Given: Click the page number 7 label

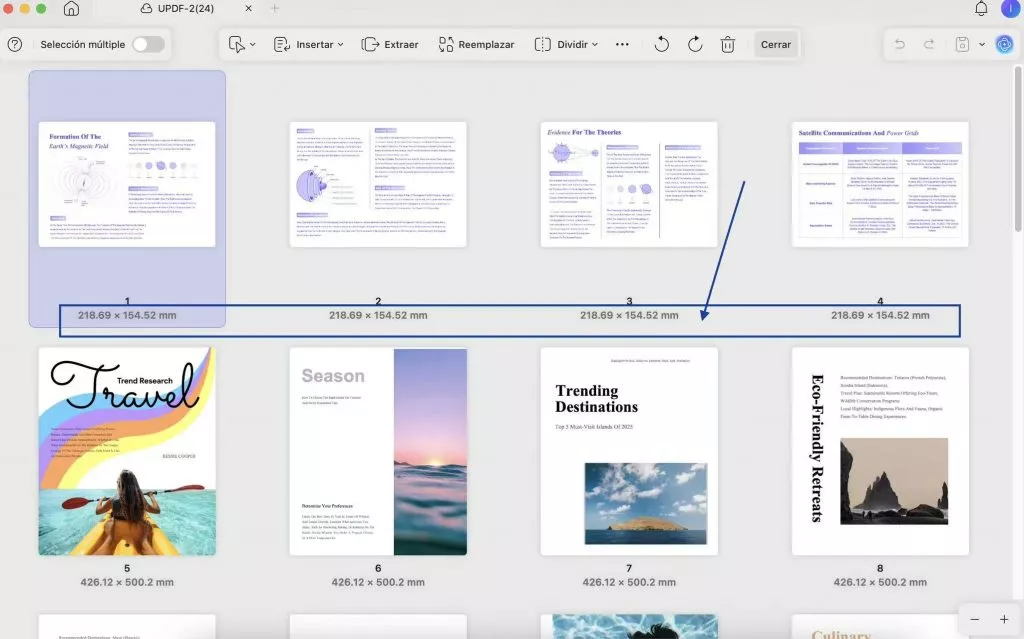Looking at the screenshot, I should (629, 568).
